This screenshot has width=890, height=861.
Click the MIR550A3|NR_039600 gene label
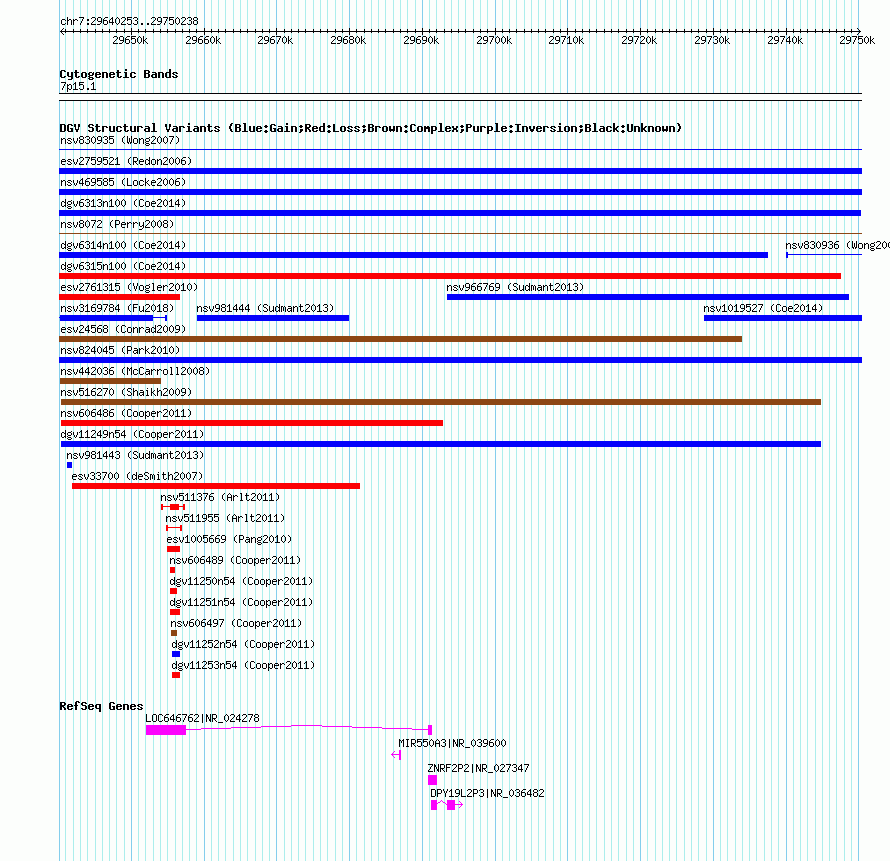[452, 743]
